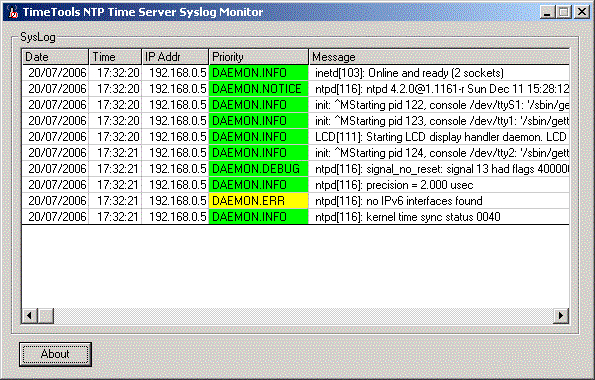Select message 'ntpd[116]: signal_no_reset' row
The width and height of the screenshot is (595, 380).
tap(439, 169)
